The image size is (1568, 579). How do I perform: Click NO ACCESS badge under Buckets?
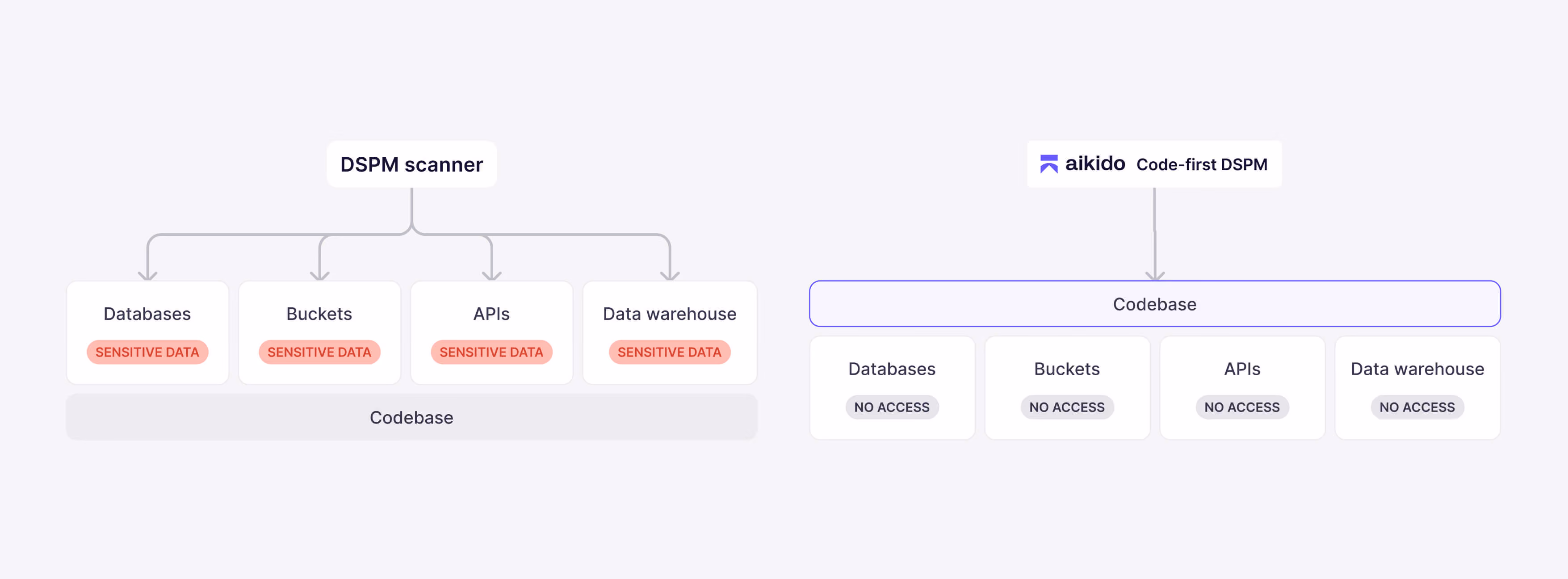pyautogui.click(x=1067, y=407)
